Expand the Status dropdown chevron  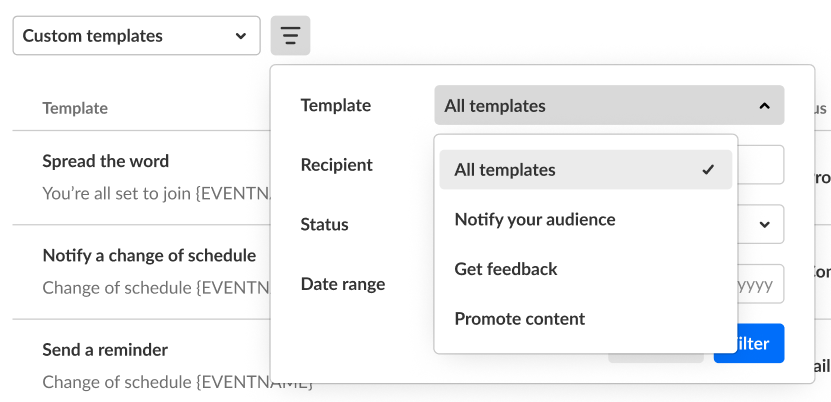tap(764, 225)
